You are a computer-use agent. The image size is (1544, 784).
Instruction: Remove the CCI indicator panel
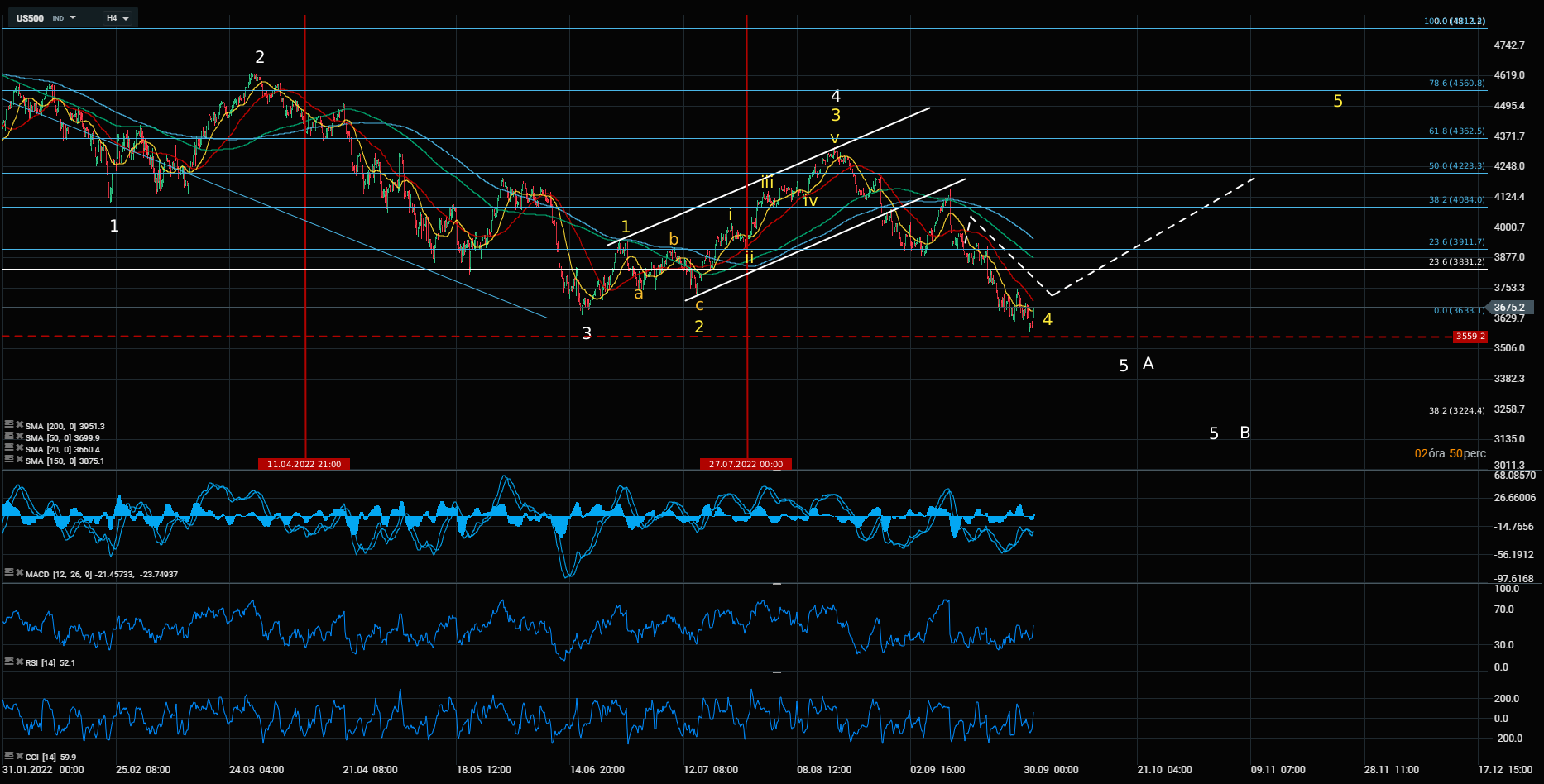(19, 756)
